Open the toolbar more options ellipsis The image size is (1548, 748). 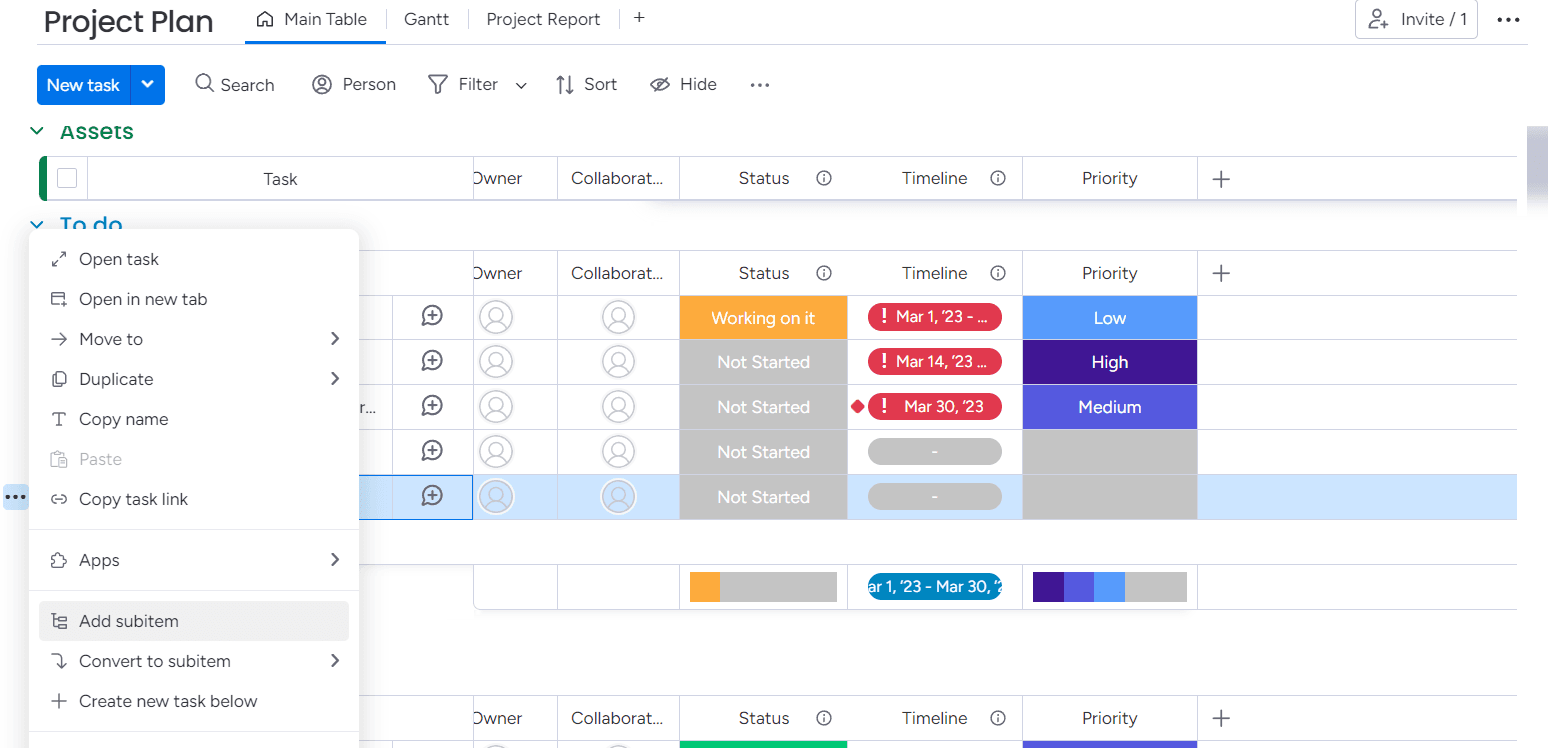[760, 85]
